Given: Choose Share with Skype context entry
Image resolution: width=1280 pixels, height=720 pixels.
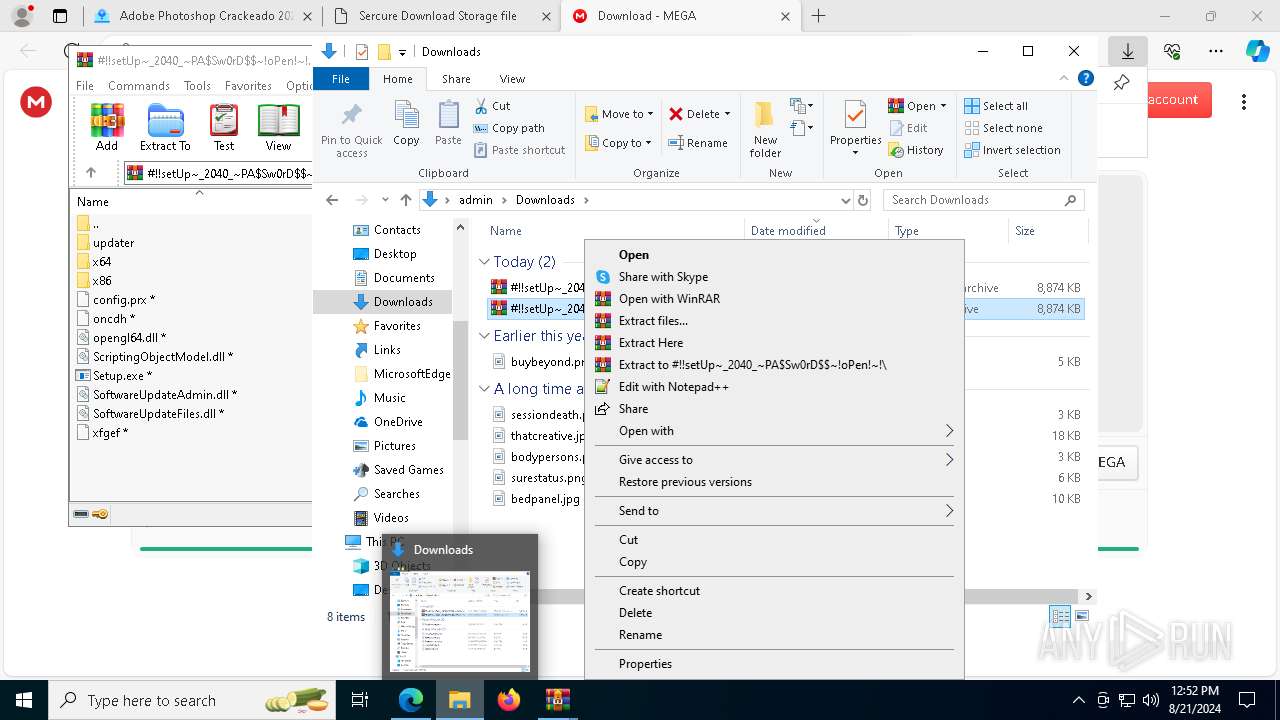Looking at the screenshot, I should [x=773, y=277].
